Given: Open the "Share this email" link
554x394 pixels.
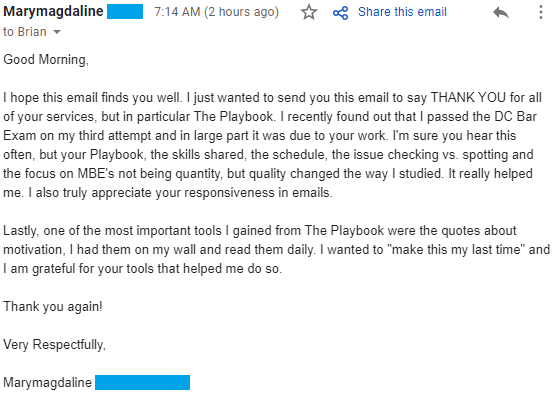Looking at the screenshot, I should coord(402,12).
